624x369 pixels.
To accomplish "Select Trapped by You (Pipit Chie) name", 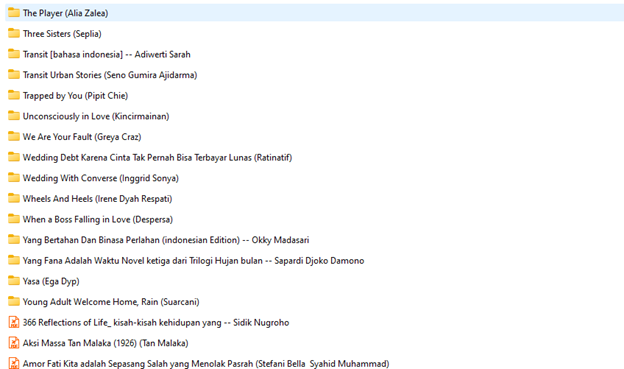I will click(x=75, y=96).
